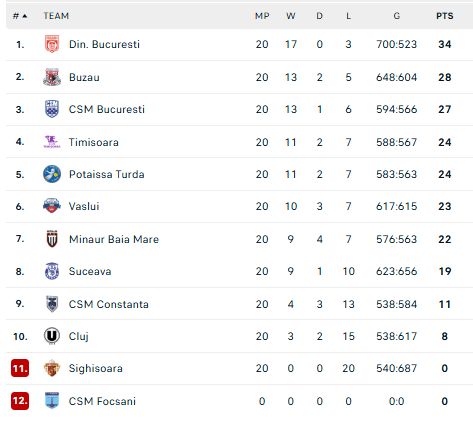Click the Minaur Baia Mare striped shield

pyautogui.click(x=52, y=239)
